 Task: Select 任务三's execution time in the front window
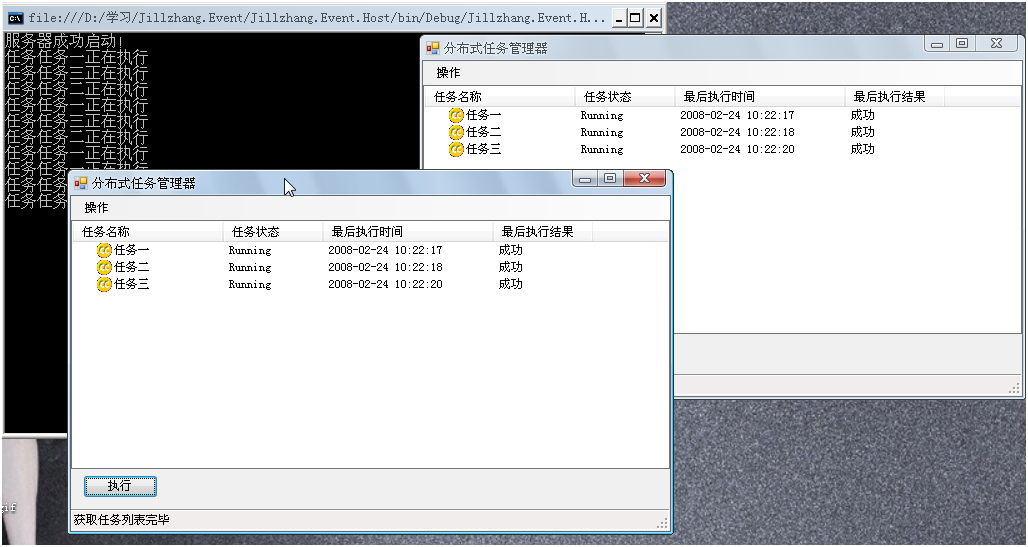click(385, 285)
